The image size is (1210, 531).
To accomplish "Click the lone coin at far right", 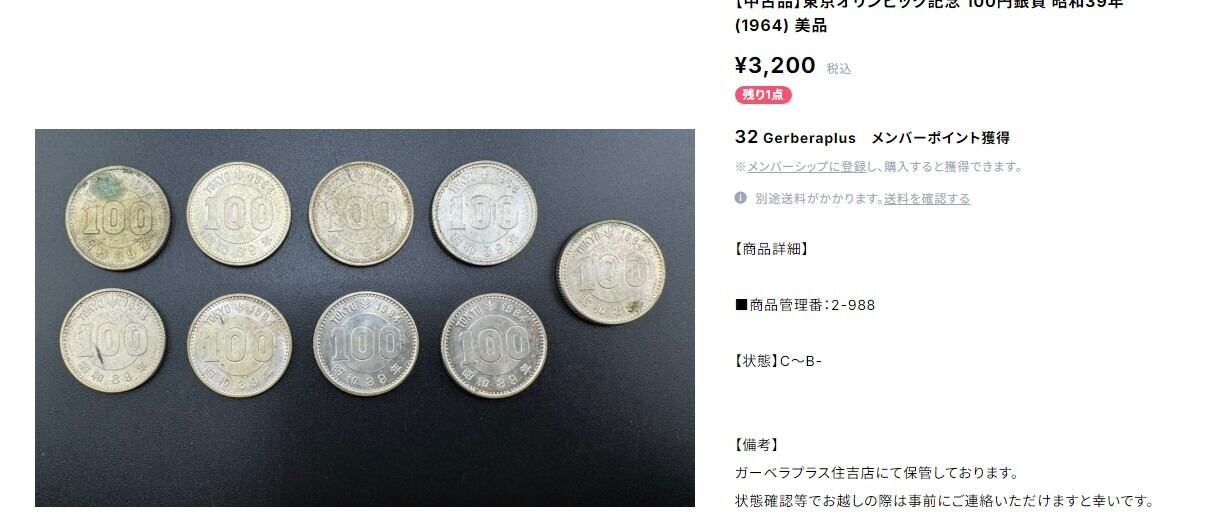I will (611, 272).
